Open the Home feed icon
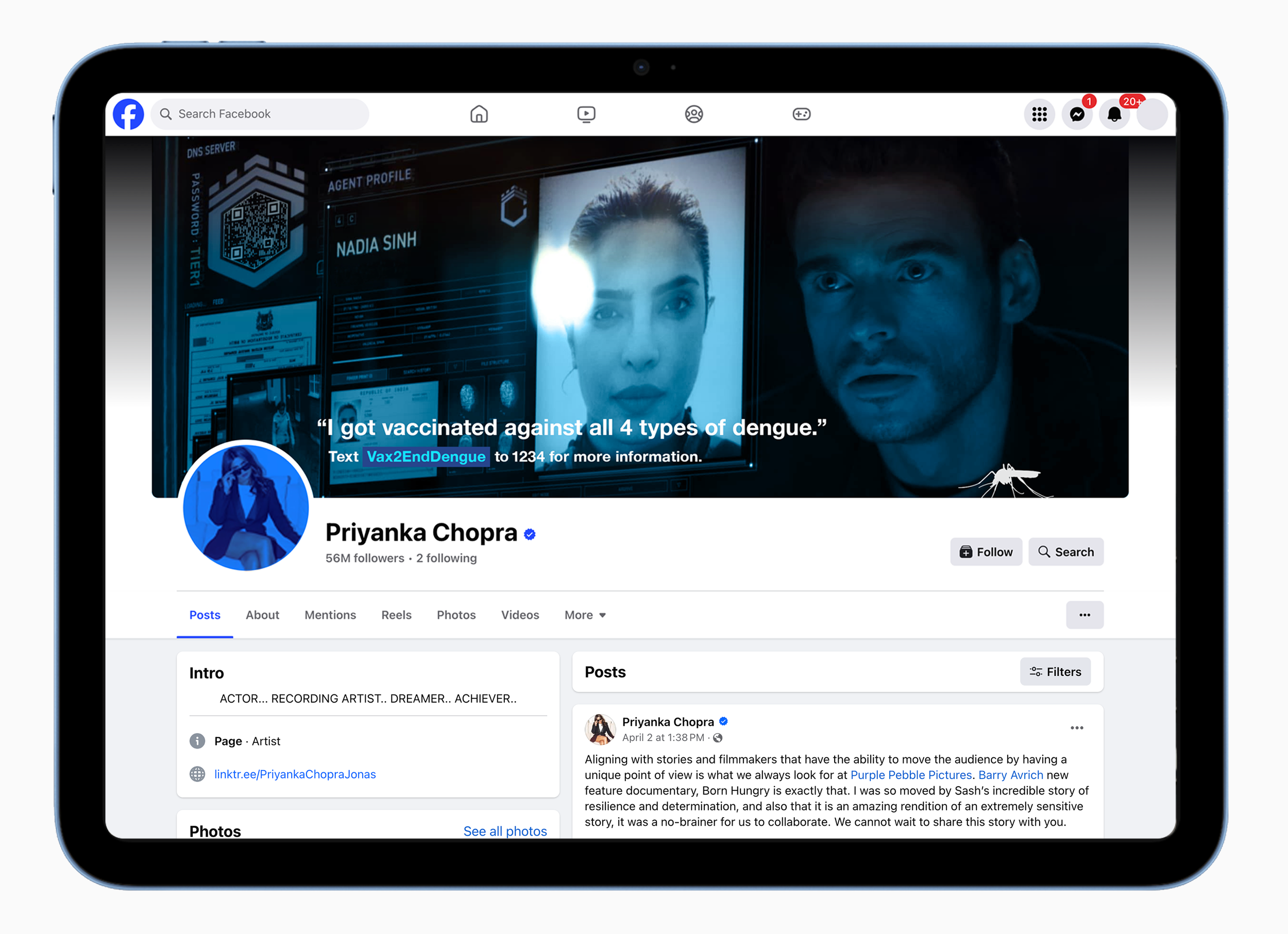The width and height of the screenshot is (1288, 934). 479,114
